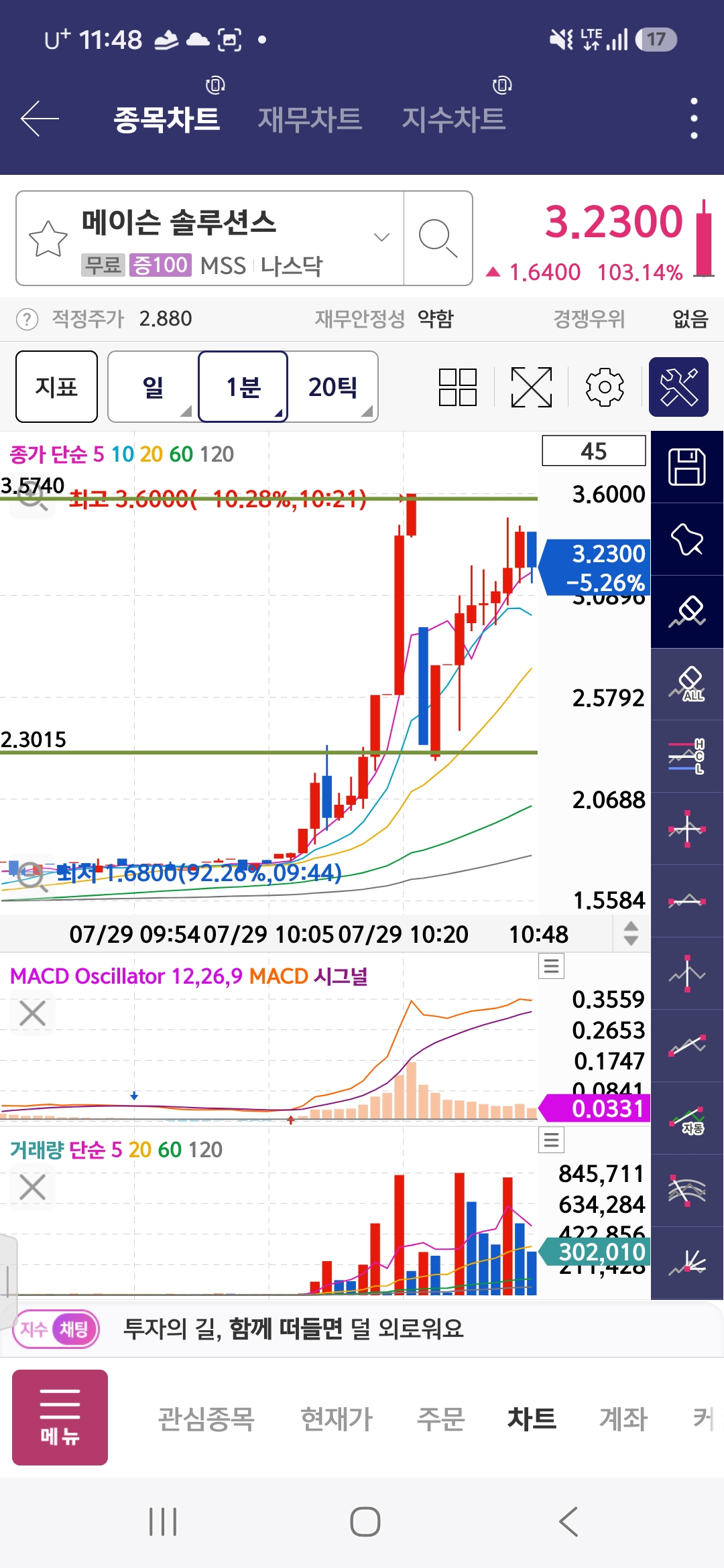Tap the 최저 1.6800 low price label

tap(199, 872)
